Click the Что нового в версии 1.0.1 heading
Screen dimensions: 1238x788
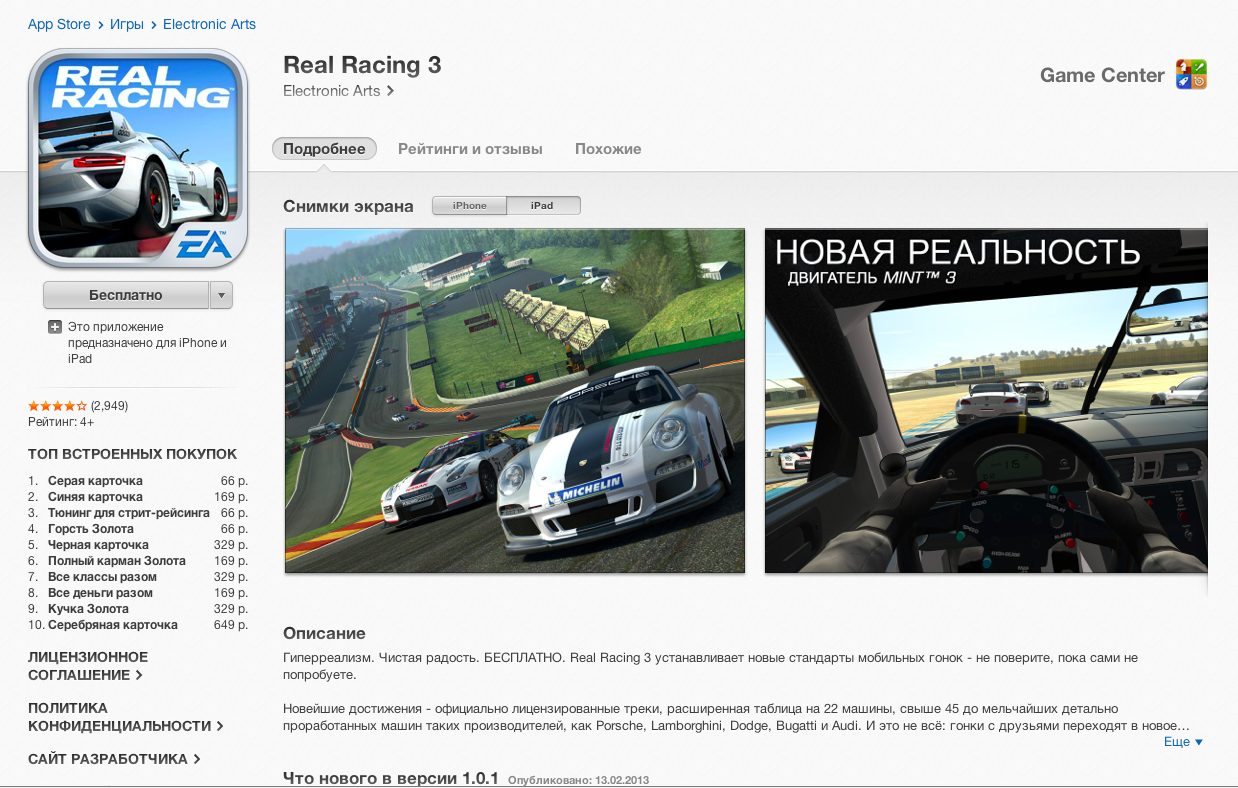tap(391, 777)
